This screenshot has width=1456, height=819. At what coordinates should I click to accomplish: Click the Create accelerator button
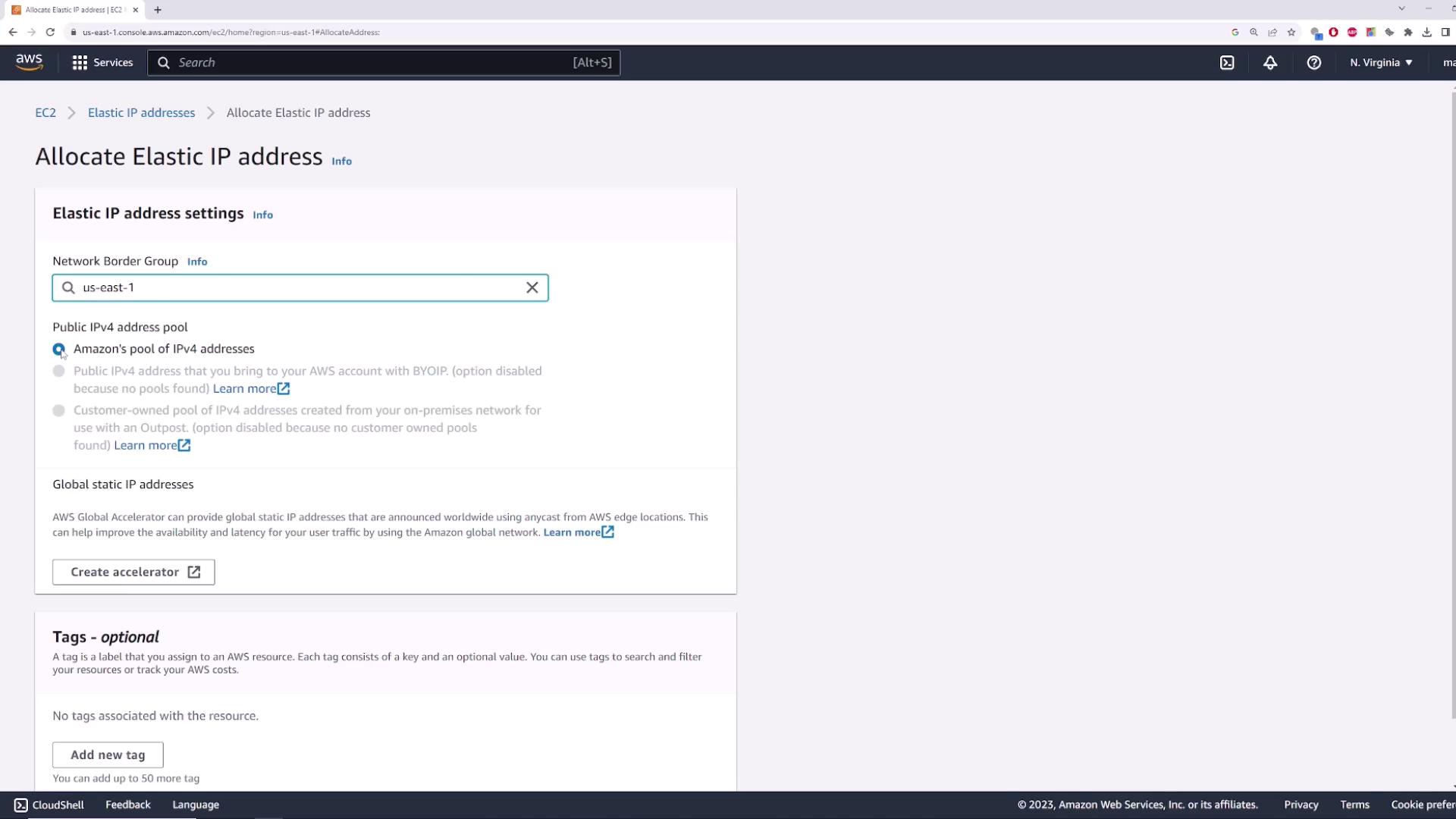[133, 572]
